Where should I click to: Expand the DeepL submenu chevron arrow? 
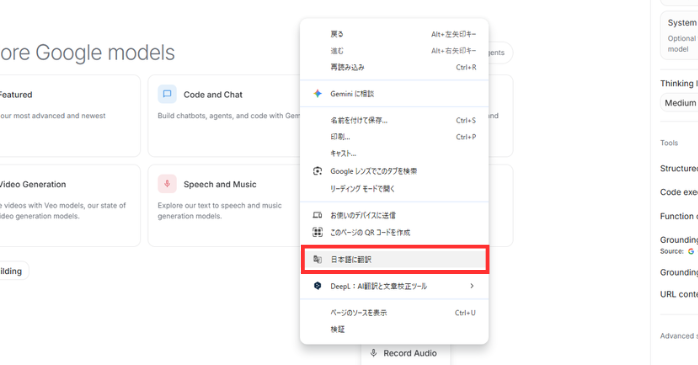click(472, 286)
